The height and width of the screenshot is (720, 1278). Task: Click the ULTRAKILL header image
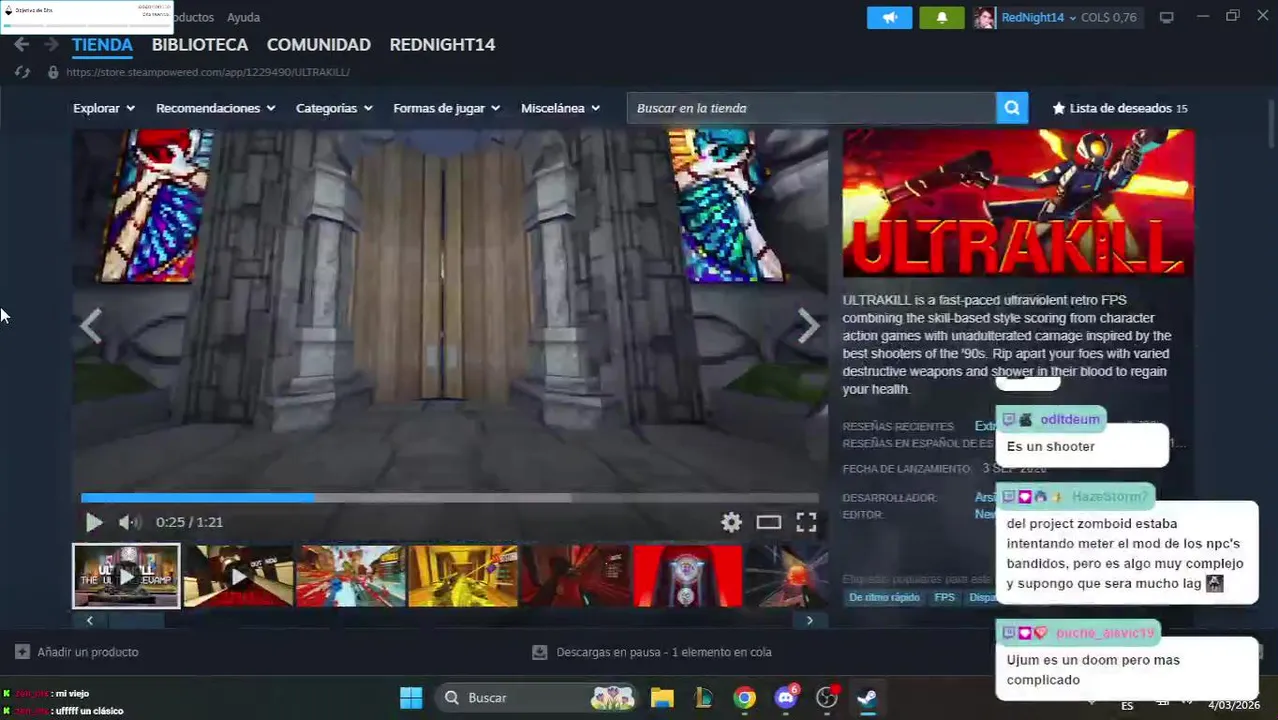1018,203
